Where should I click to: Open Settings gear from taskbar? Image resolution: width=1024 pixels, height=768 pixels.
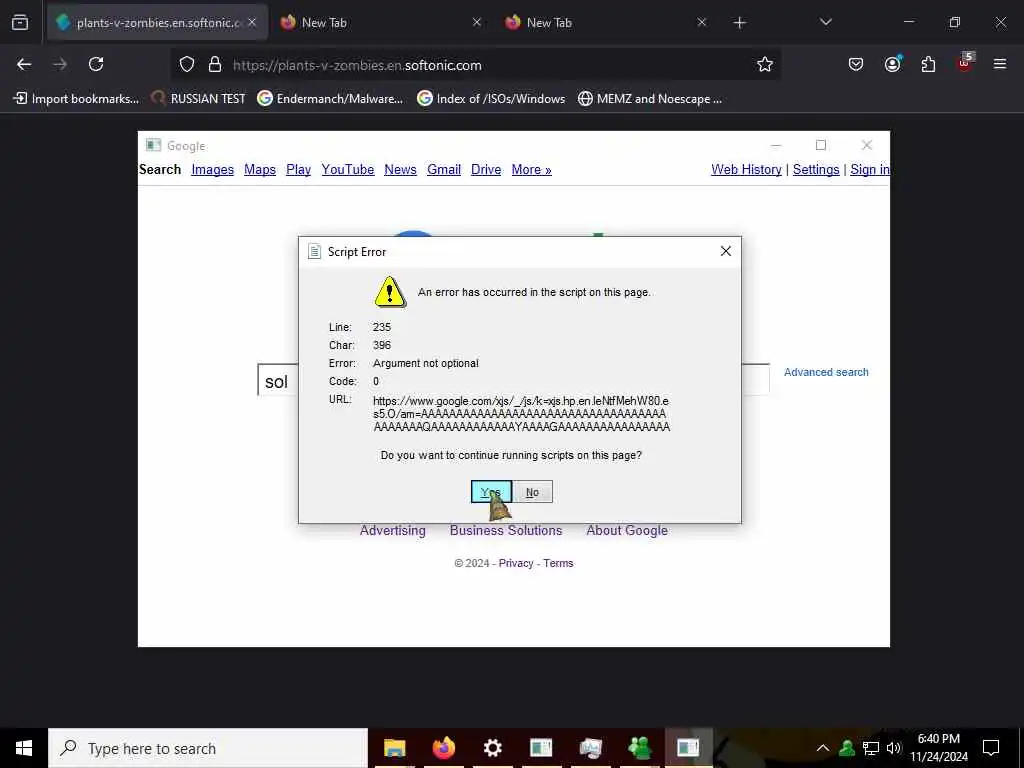492,748
